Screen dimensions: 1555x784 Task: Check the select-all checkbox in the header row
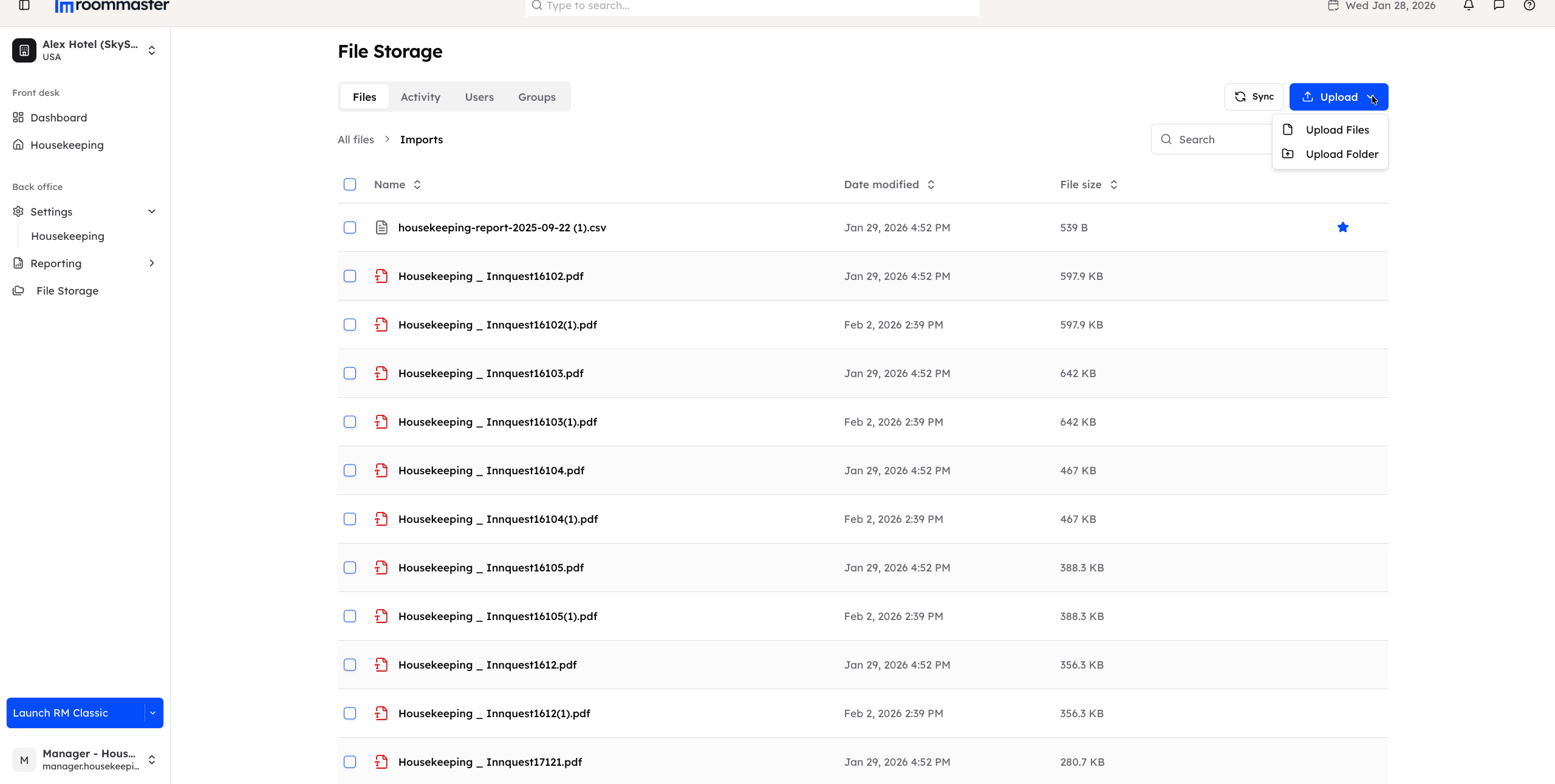click(350, 184)
